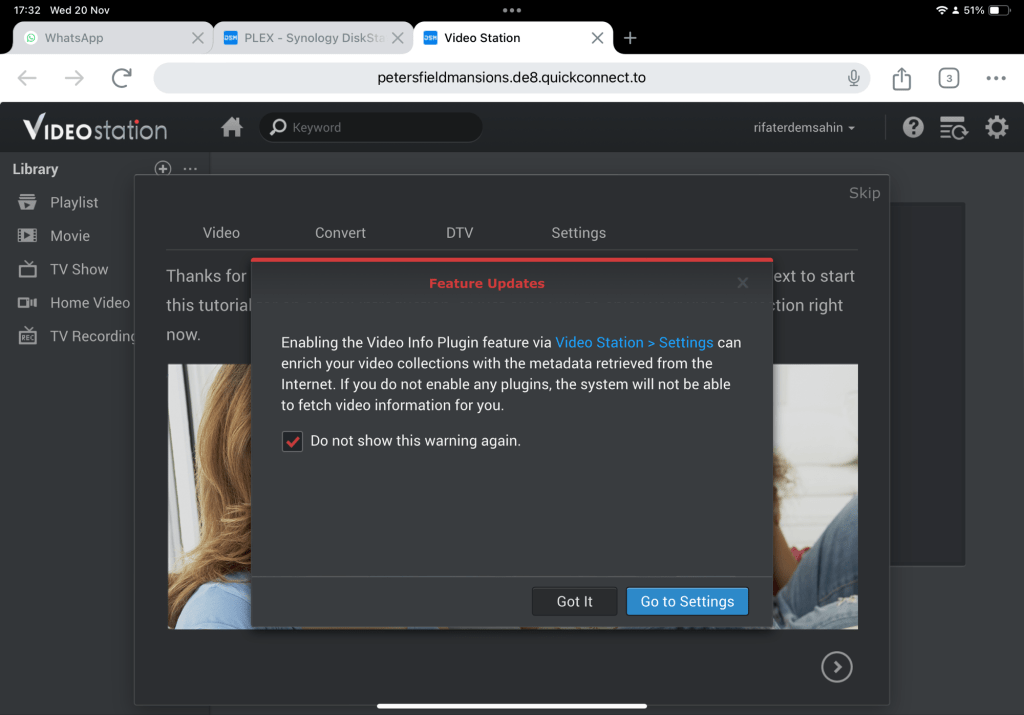Click the Keyword search field

(371, 127)
